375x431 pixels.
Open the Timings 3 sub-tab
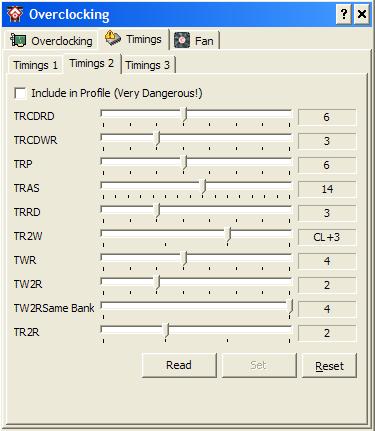point(148,65)
